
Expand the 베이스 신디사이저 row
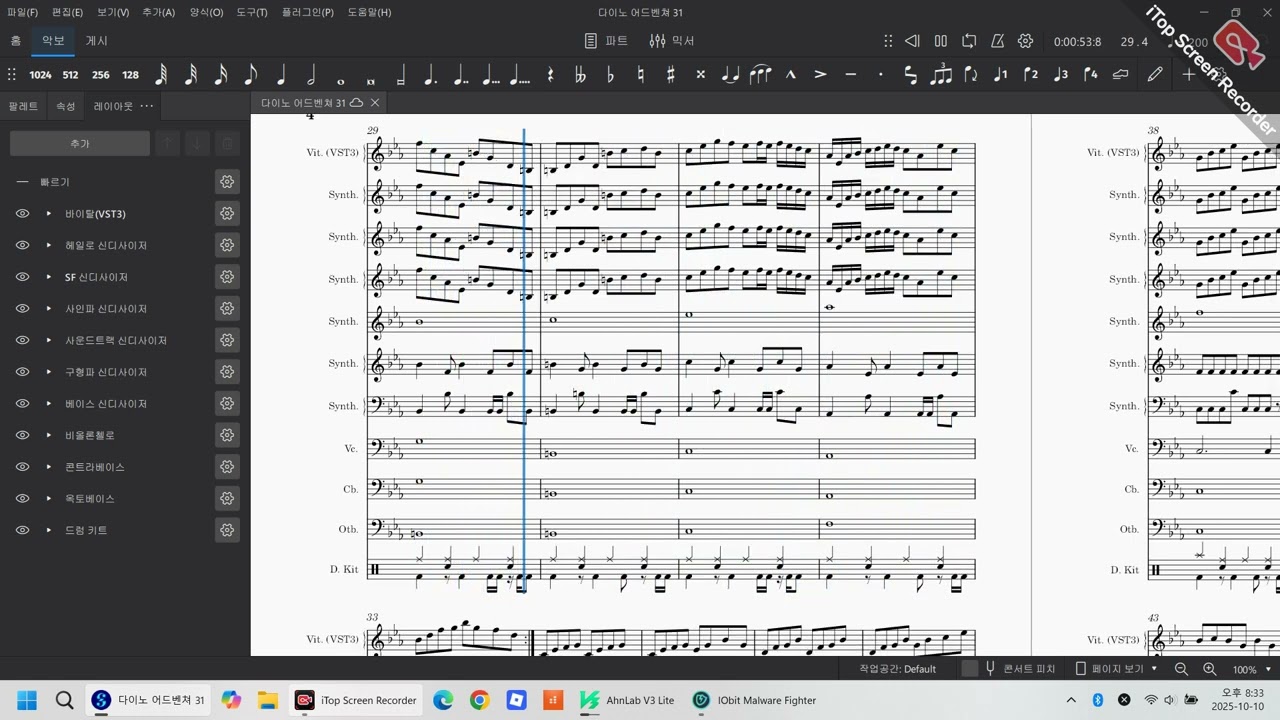click(x=48, y=404)
